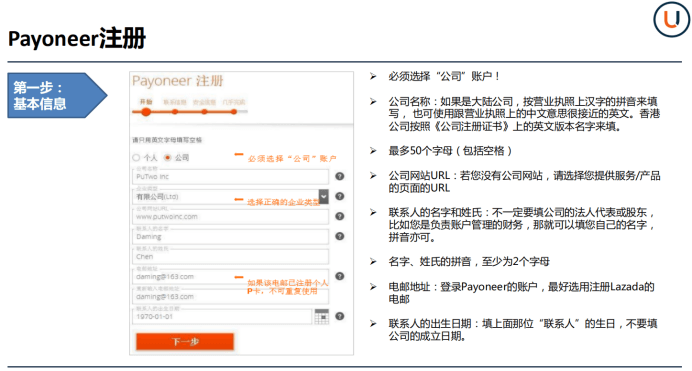The height and width of the screenshot is (371, 692).
Task: Click help icon beside Daming name field
Action: point(339,236)
